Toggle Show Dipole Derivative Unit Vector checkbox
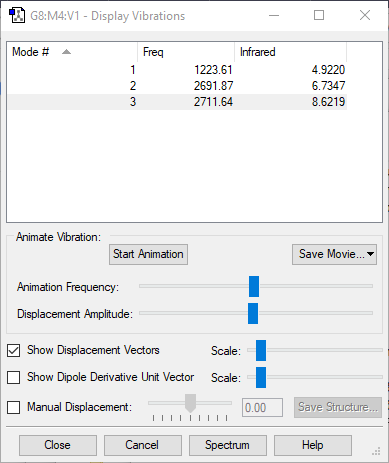The height and width of the screenshot is (463, 389). pos(13,377)
